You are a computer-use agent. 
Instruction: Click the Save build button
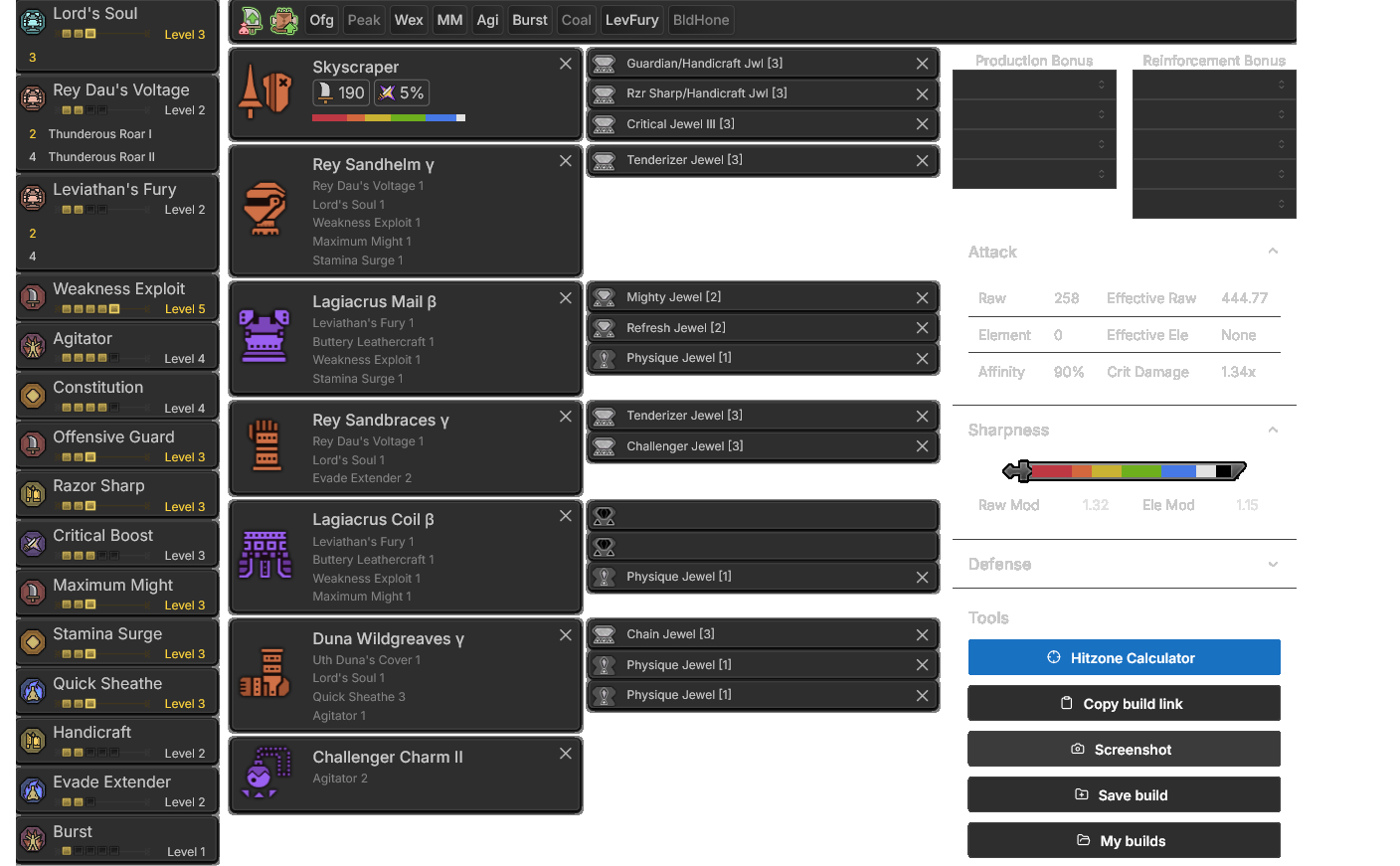pyautogui.click(x=1124, y=794)
